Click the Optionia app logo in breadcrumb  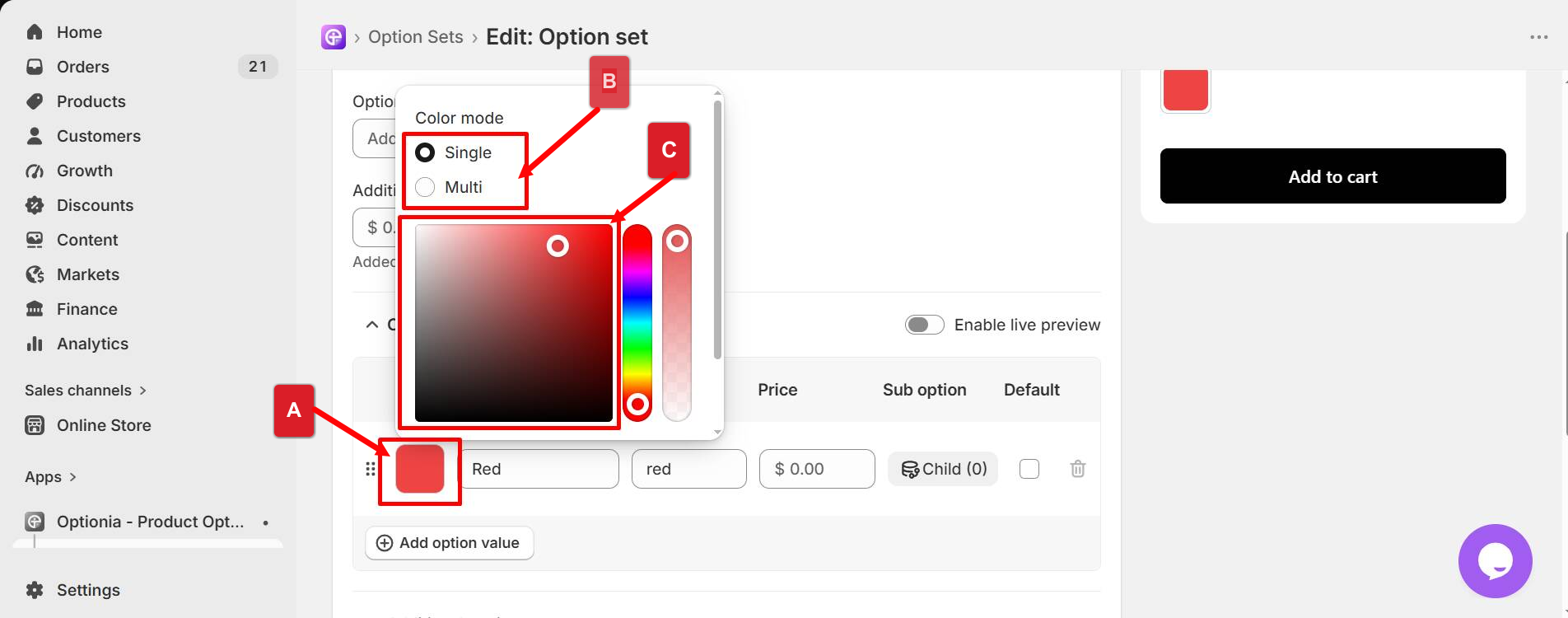[x=334, y=37]
